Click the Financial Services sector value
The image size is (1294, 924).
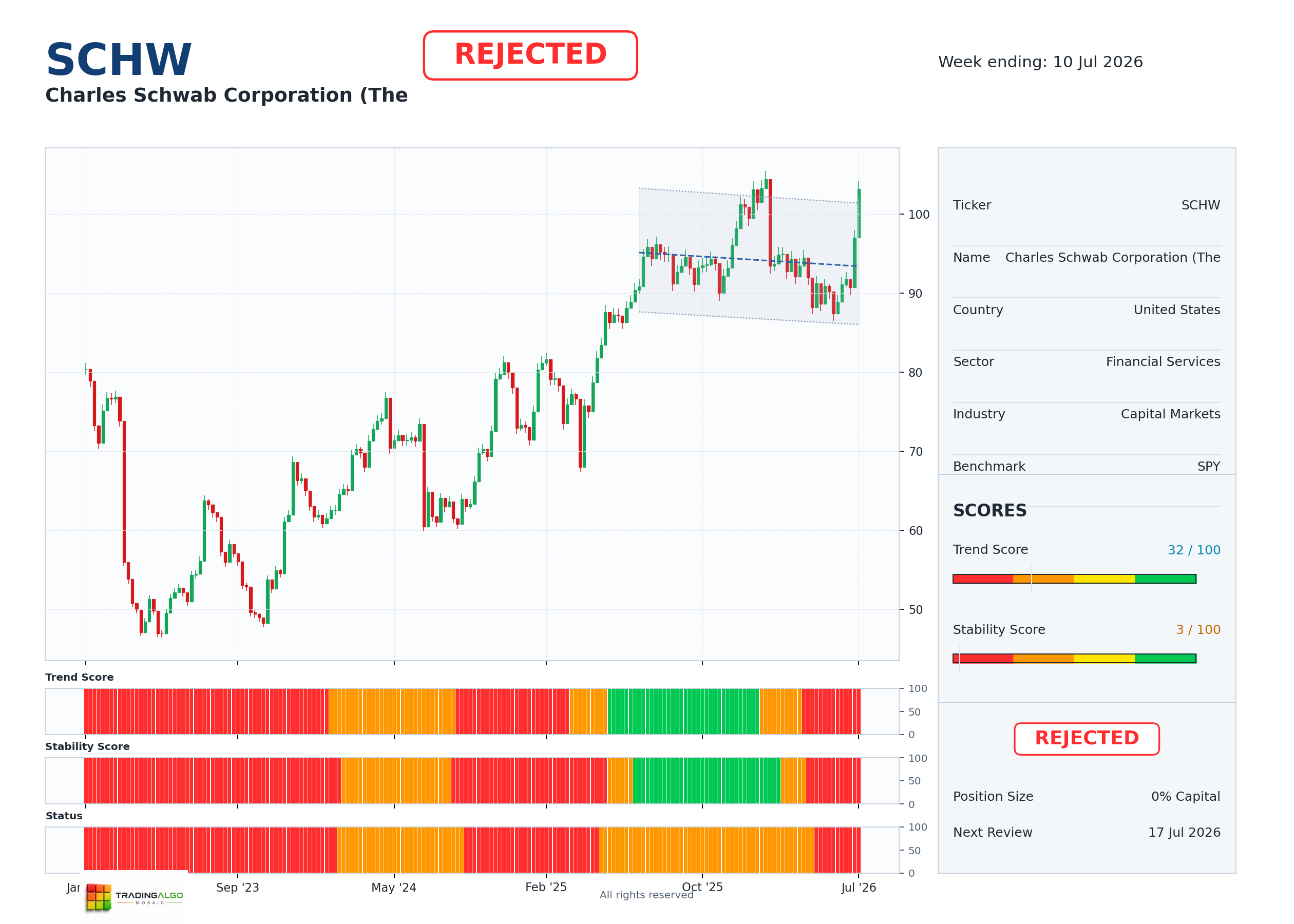tap(1163, 362)
